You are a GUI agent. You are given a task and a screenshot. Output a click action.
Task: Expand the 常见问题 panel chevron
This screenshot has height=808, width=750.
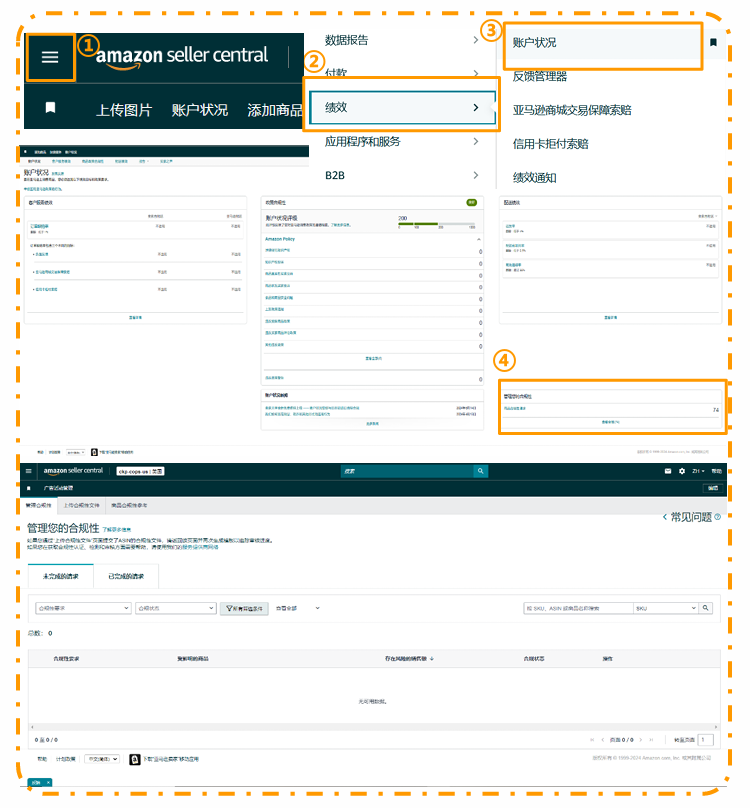[664, 517]
